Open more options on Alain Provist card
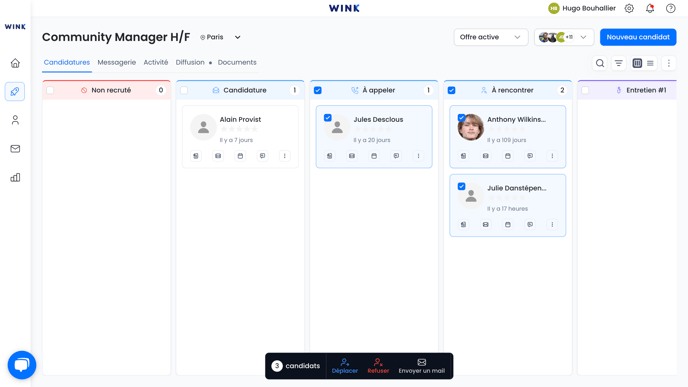Image resolution: width=688 pixels, height=387 pixels. point(284,156)
